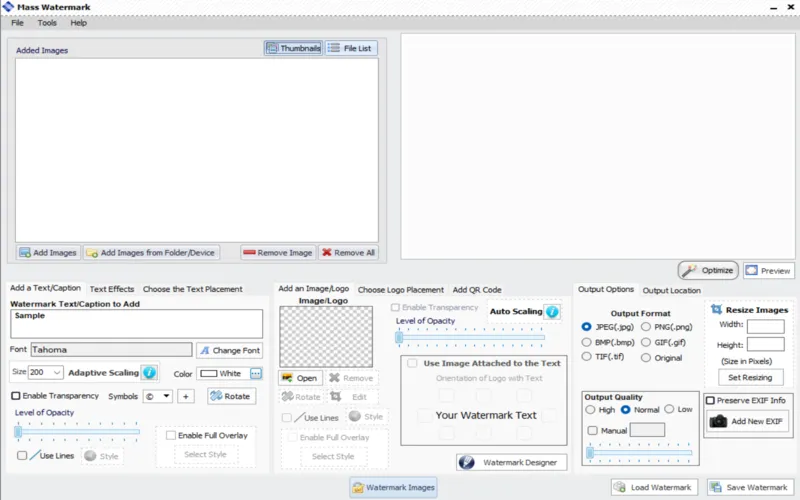This screenshot has width=800, height=500.
Task: Click Watermark Images button
Action: coord(393,488)
